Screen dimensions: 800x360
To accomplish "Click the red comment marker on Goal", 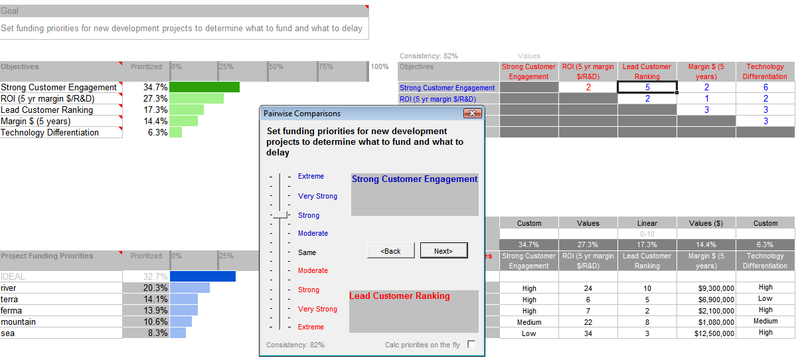I will (366, 7).
